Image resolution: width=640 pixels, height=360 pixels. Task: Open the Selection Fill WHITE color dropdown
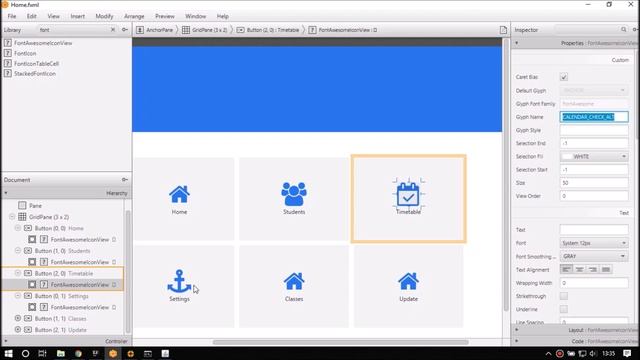(594, 156)
